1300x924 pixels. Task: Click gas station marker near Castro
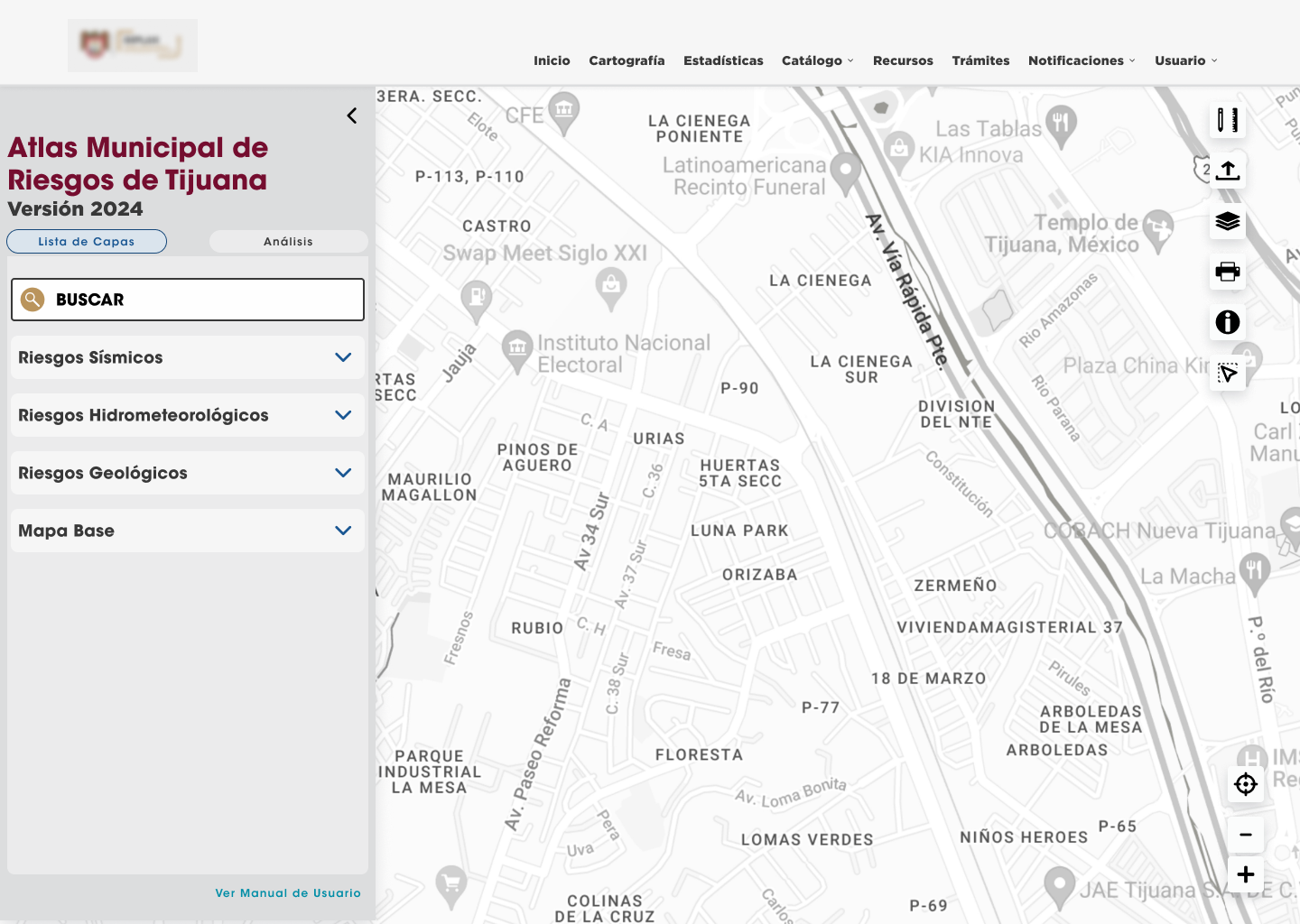(477, 301)
